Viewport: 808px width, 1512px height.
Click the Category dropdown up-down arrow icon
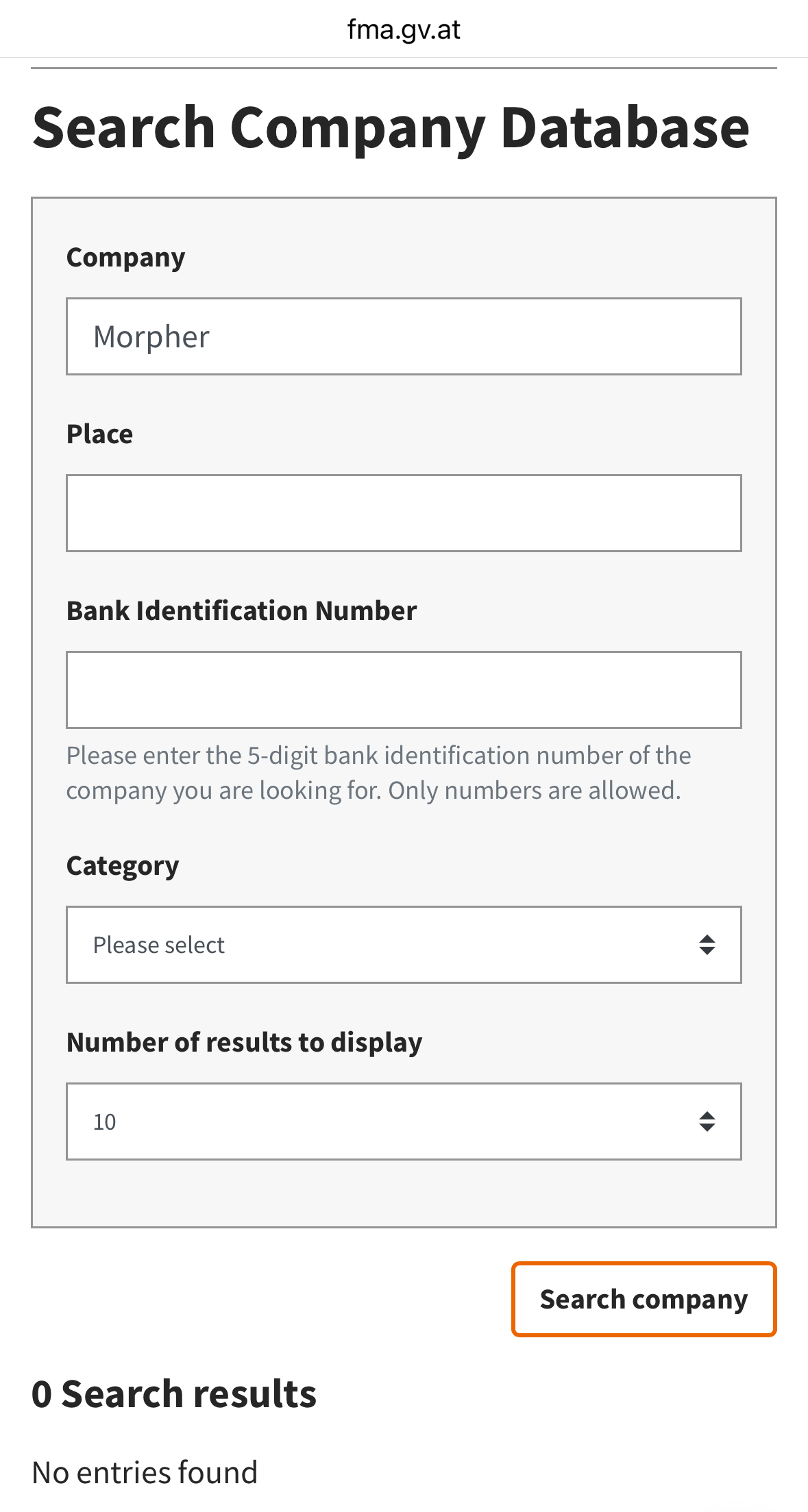707,945
